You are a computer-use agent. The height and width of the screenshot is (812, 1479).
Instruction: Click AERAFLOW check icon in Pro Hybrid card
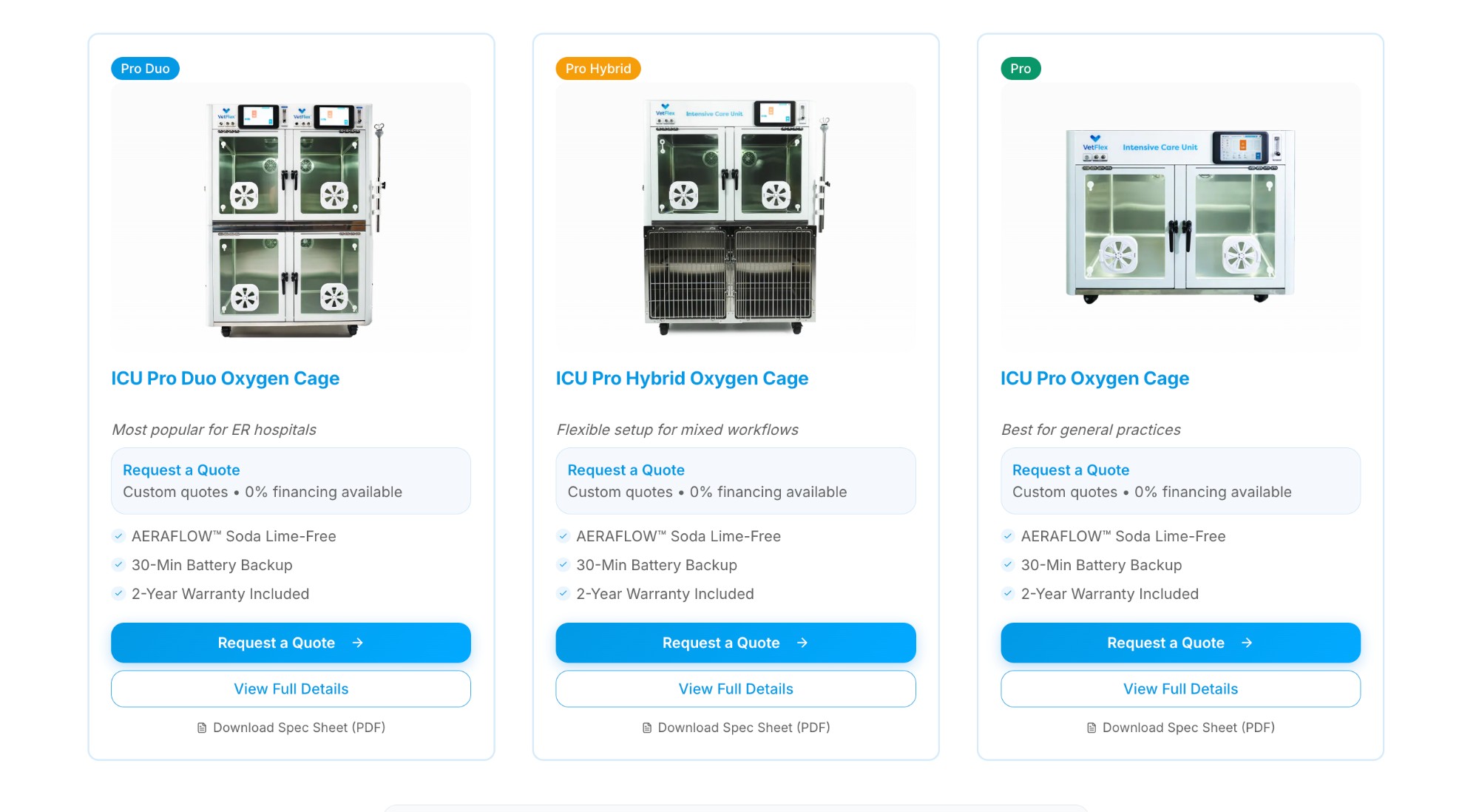(563, 536)
